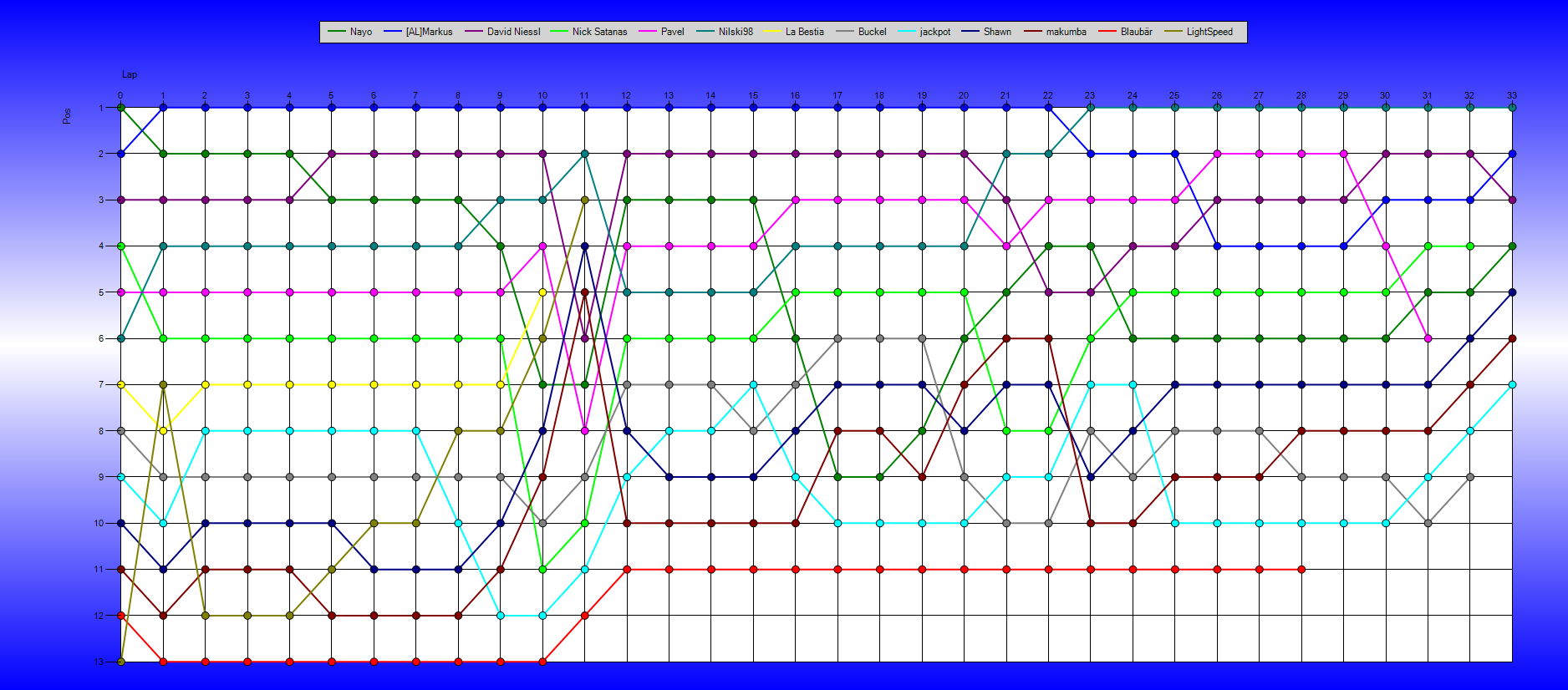Click position 13 axis label
Image resolution: width=1568 pixels, height=690 pixels.
coord(99,662)
